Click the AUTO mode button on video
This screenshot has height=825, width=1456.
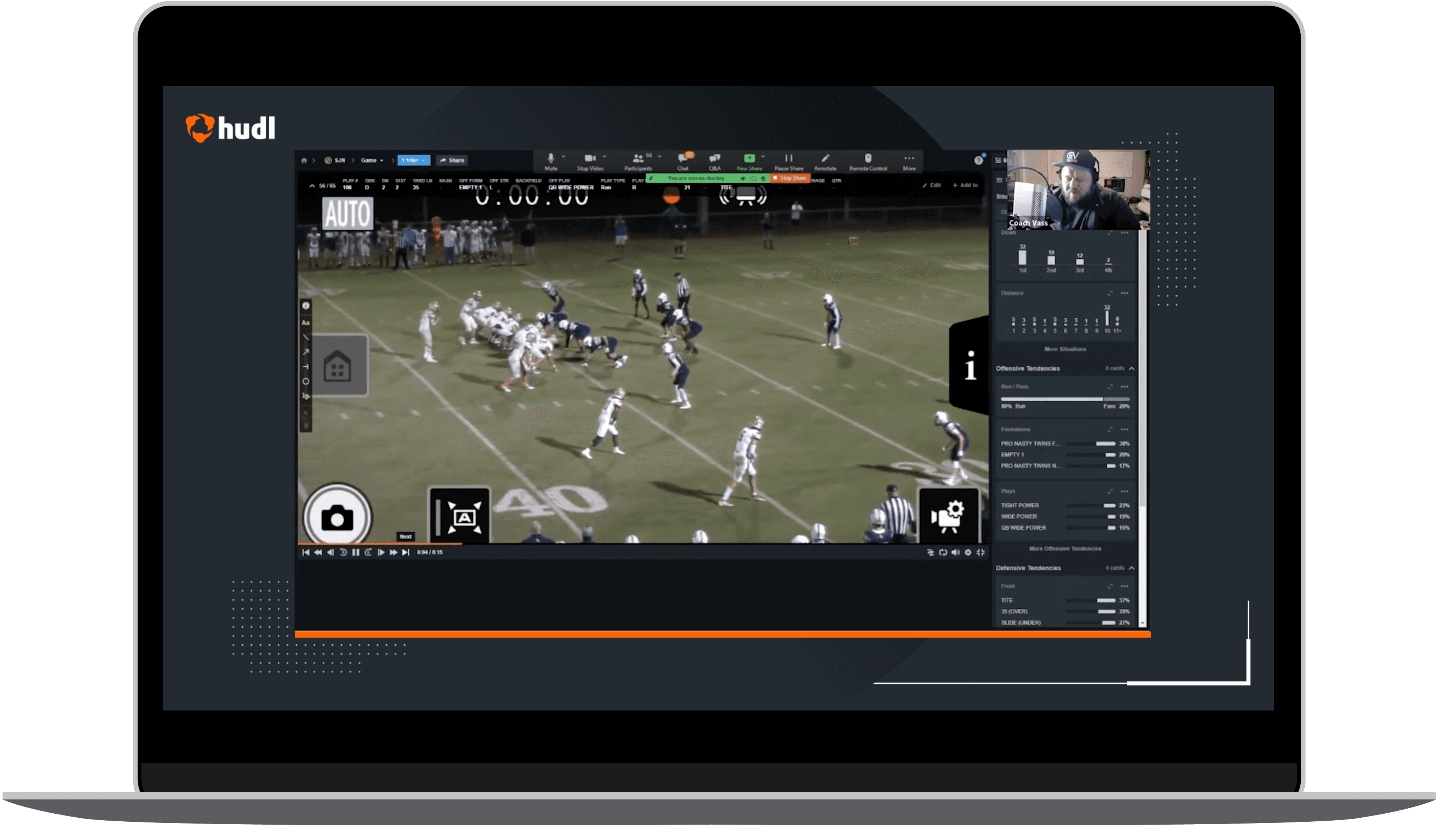click(x=347, y=214)
